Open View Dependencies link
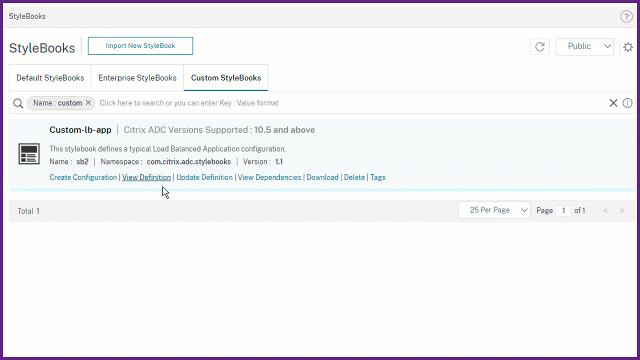 click(269, 178)
